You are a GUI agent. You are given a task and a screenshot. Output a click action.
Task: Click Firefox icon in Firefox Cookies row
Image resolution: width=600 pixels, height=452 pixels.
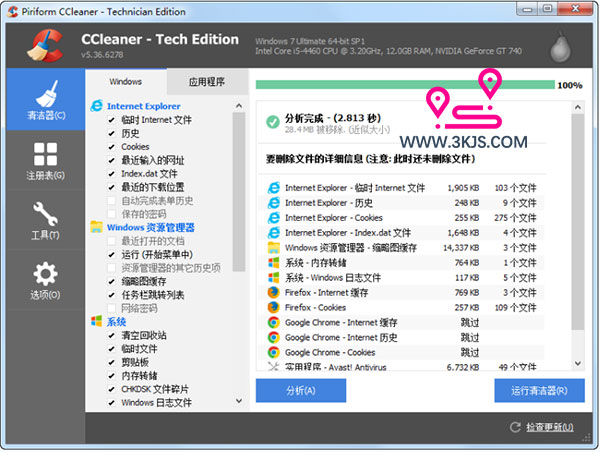pos(274,307)
